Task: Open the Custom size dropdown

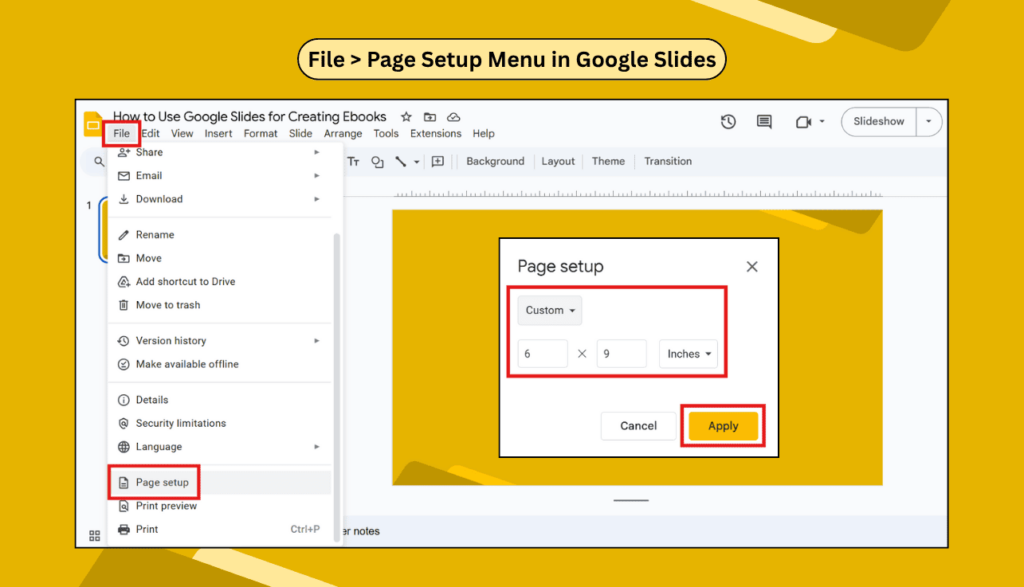Action: click(550, 311)
